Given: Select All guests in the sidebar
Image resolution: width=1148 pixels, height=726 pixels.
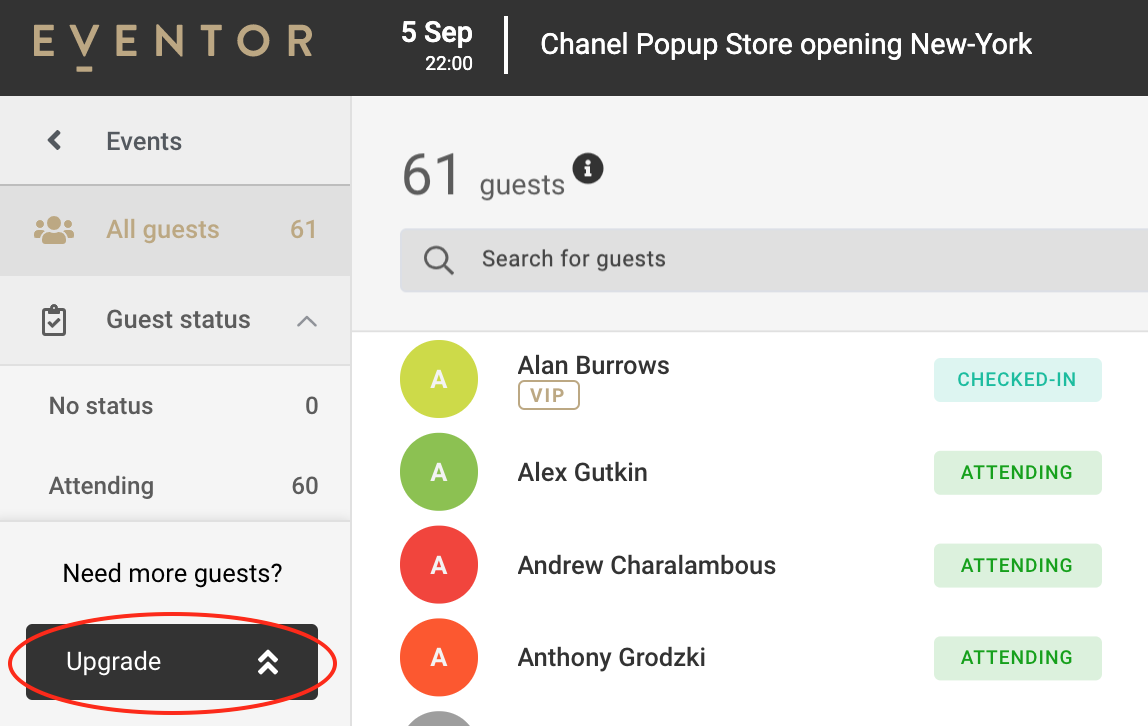Looking at the screenshot, I should point(175,230).
